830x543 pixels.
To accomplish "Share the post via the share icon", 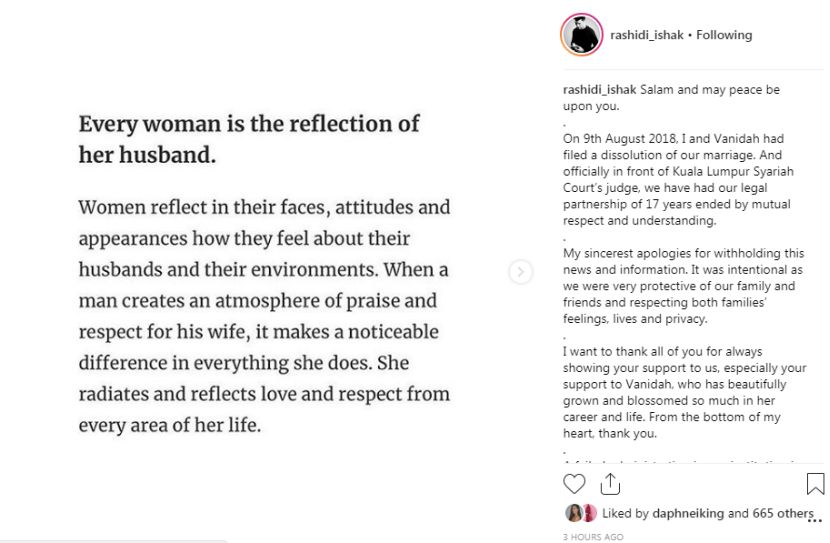I will 609,484.
